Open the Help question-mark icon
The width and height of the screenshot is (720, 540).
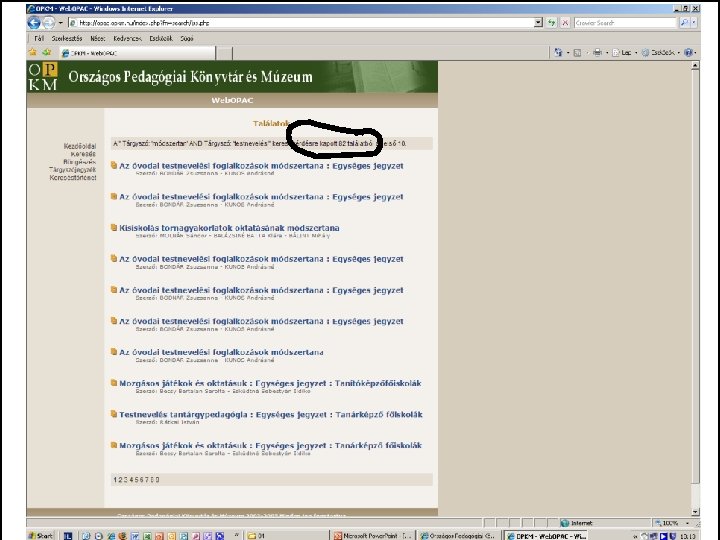coord(688,53)
